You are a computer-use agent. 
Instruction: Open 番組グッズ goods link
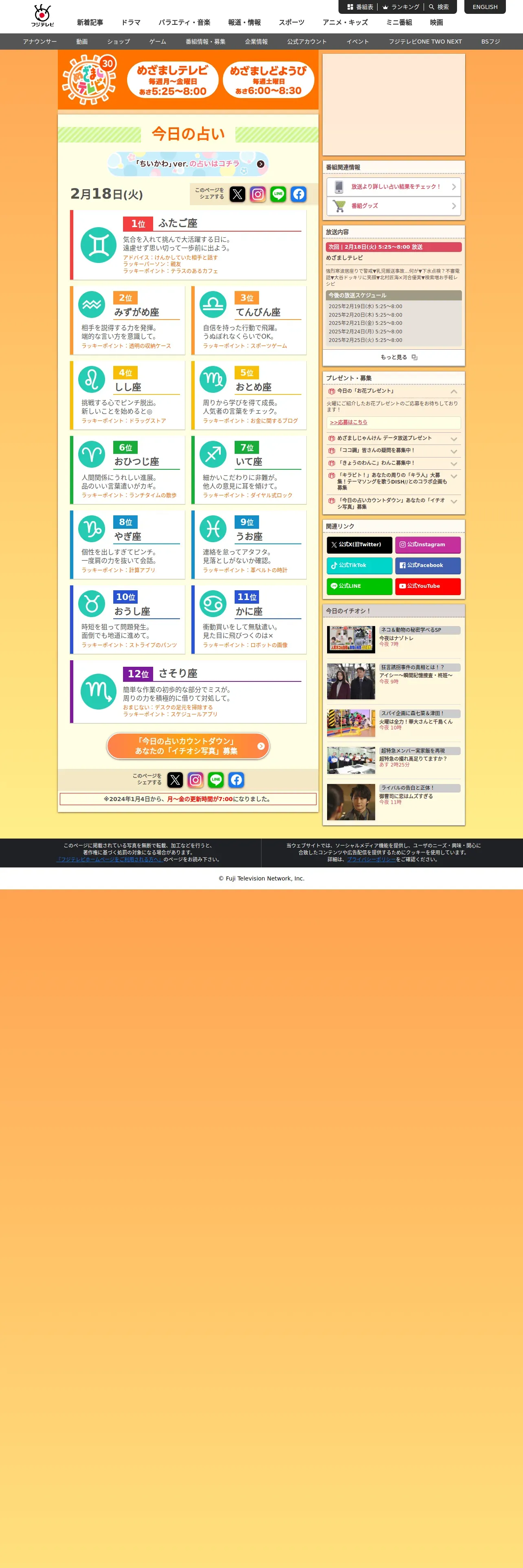393,206
